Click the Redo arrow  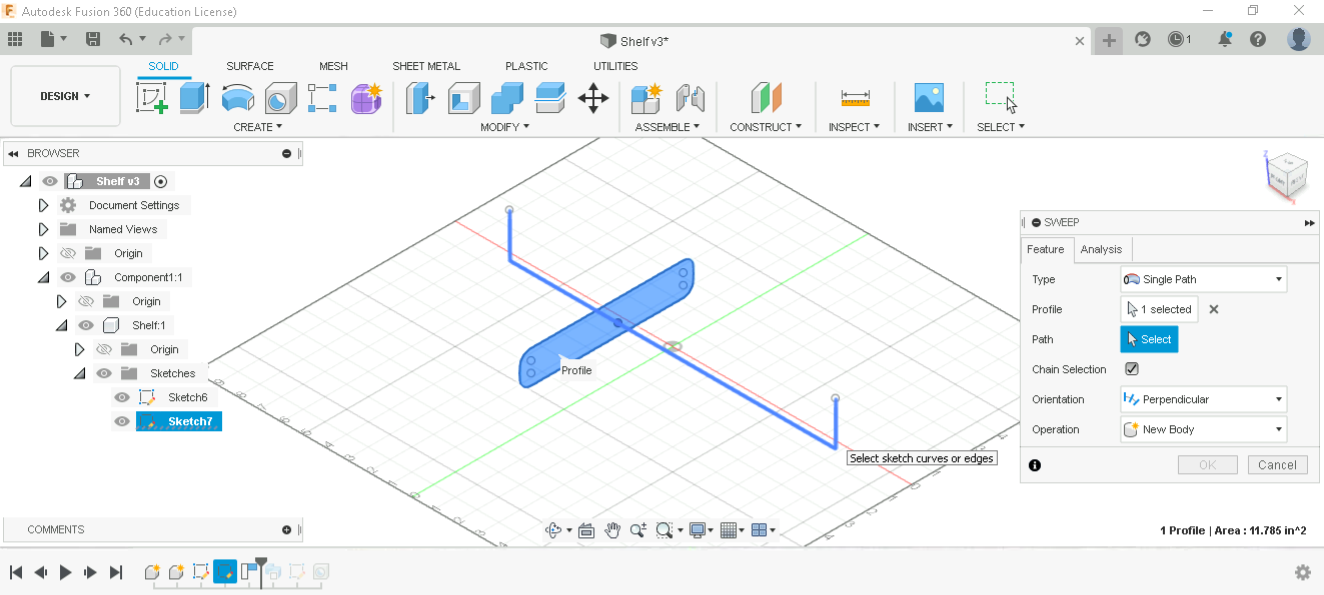[x=165, y=39]
